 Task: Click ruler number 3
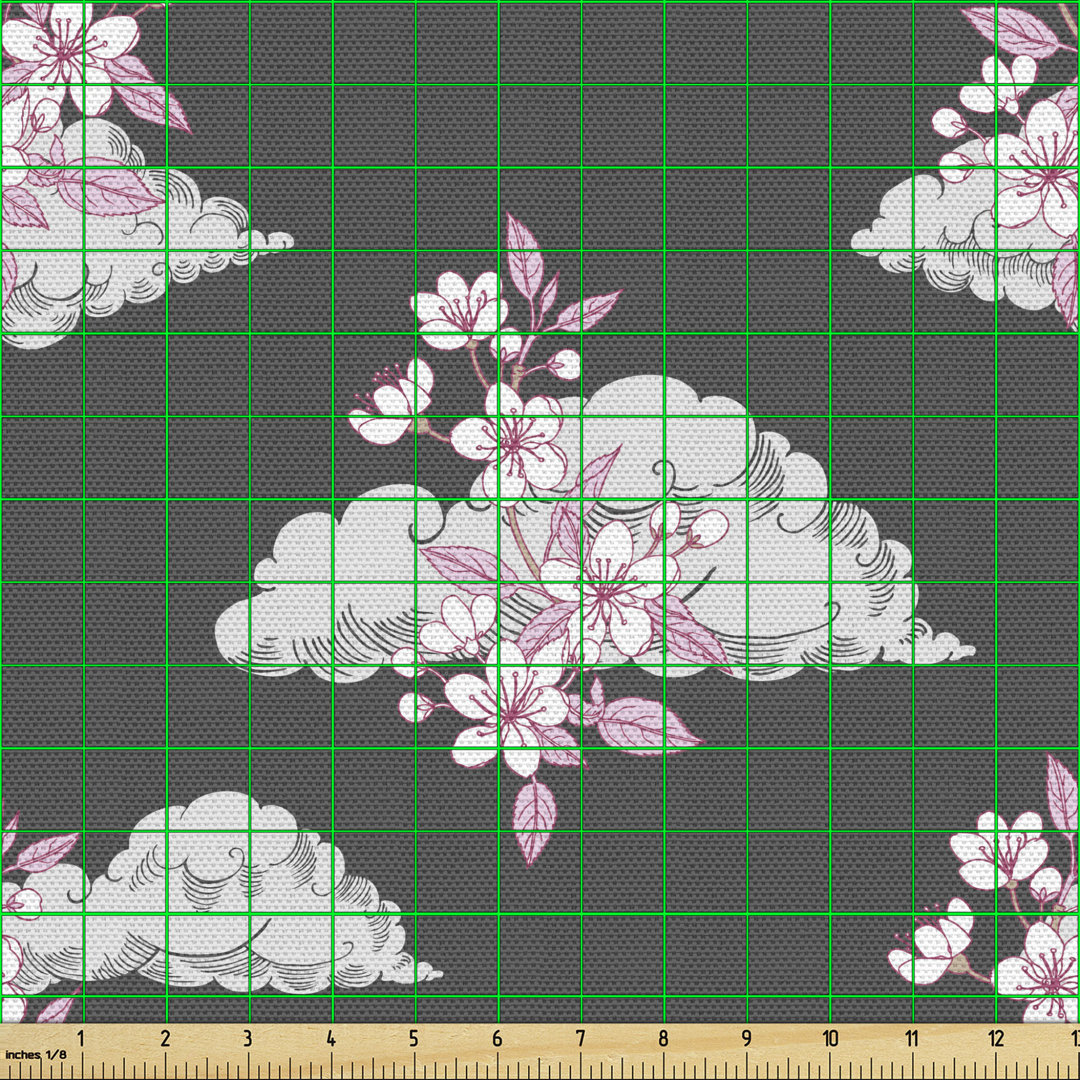247,1038
